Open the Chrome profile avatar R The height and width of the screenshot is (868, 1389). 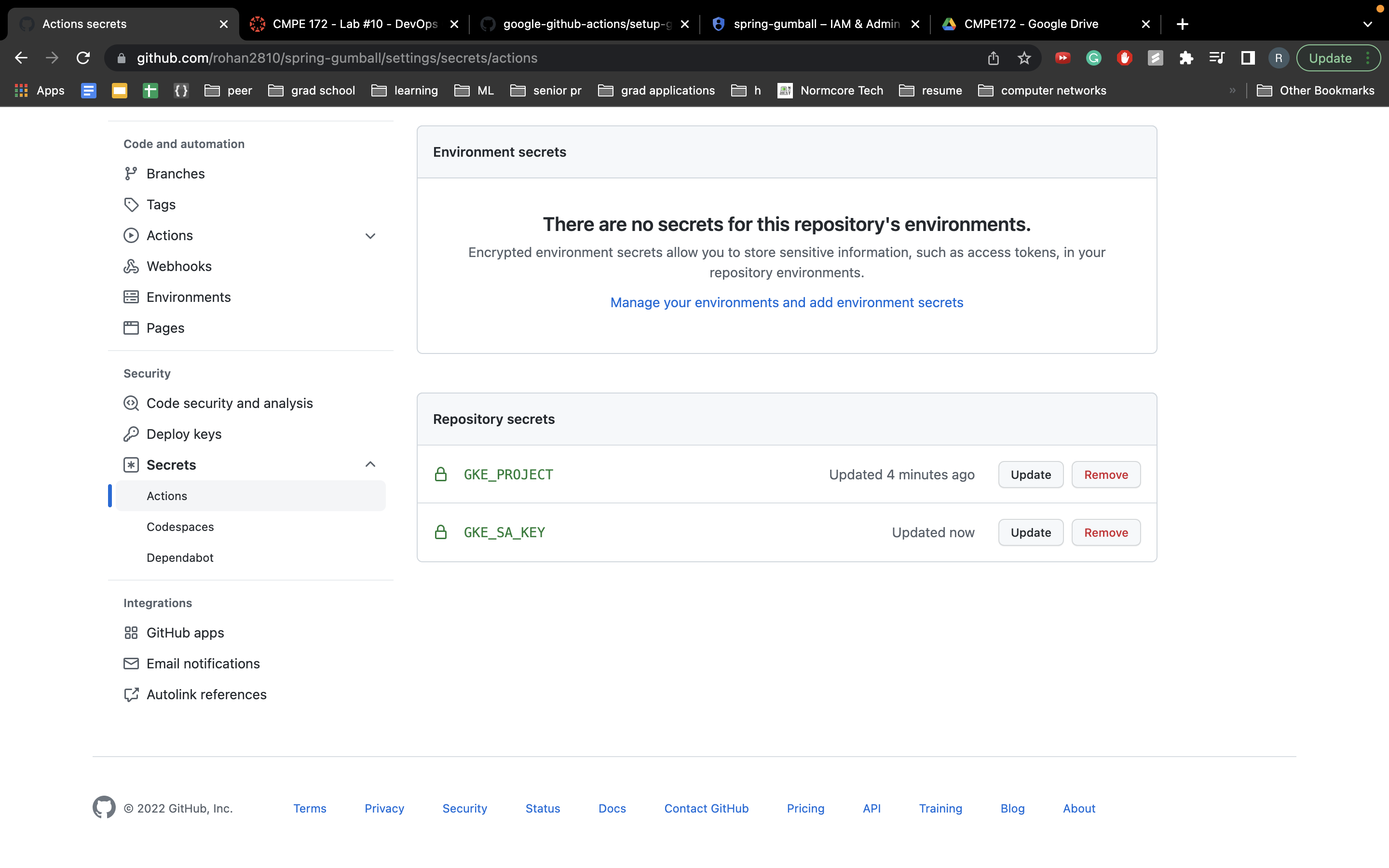point(1278,58)
